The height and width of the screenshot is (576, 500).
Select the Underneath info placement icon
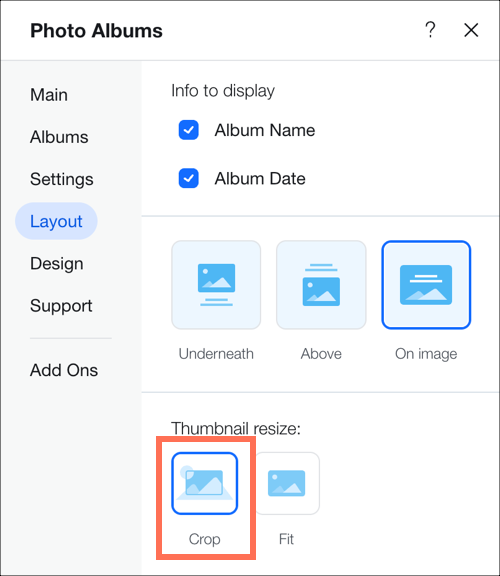(216, 285)
